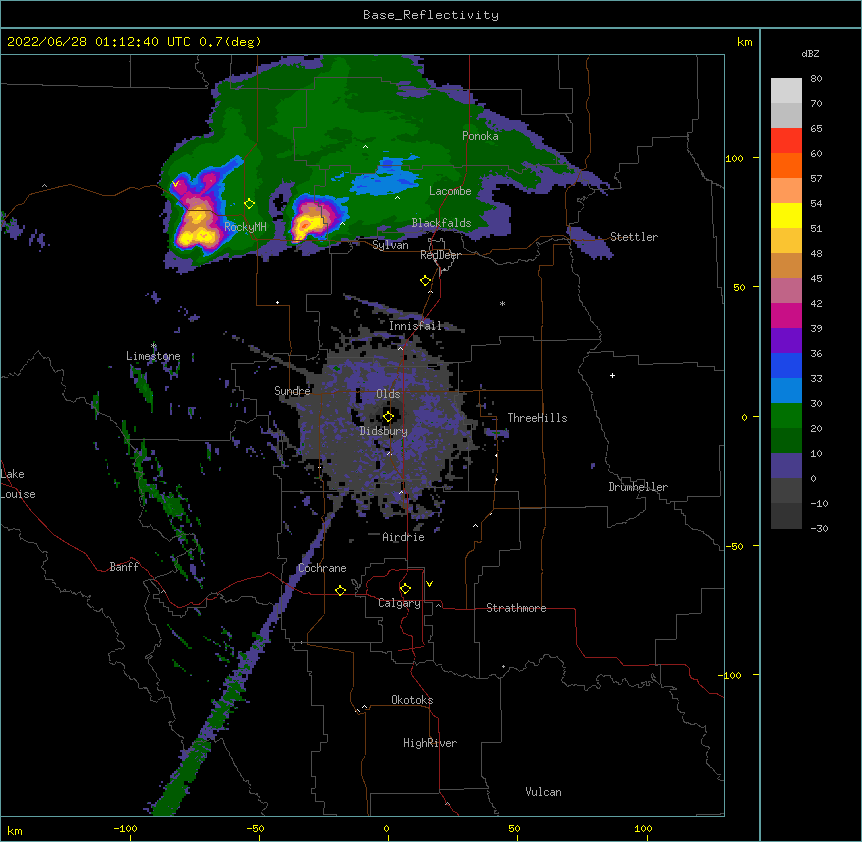Click the radar site marker near Olds
This screenshot has width=862, height=842.
pyautogui.click(x=388, y=416)
